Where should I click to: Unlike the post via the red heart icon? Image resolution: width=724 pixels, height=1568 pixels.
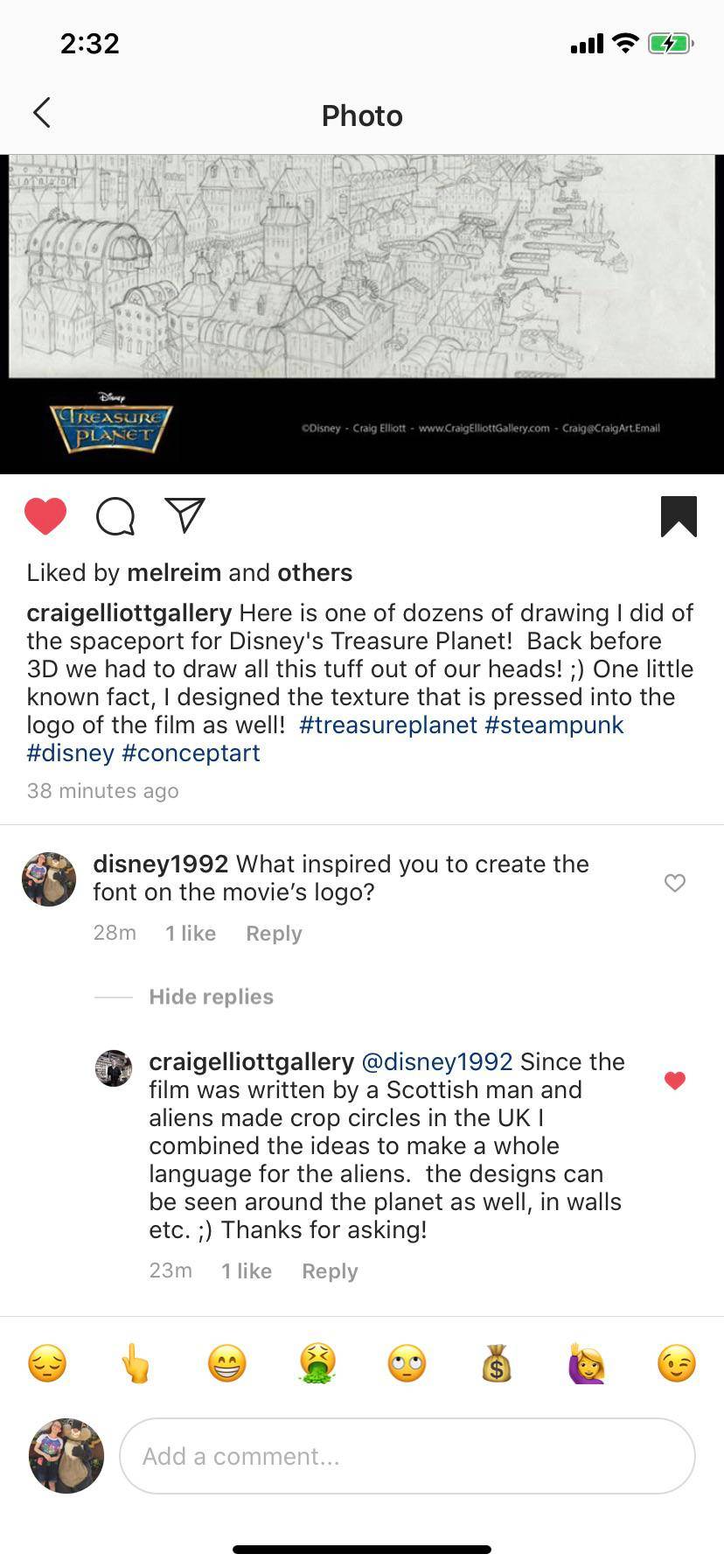coord(46,516)
